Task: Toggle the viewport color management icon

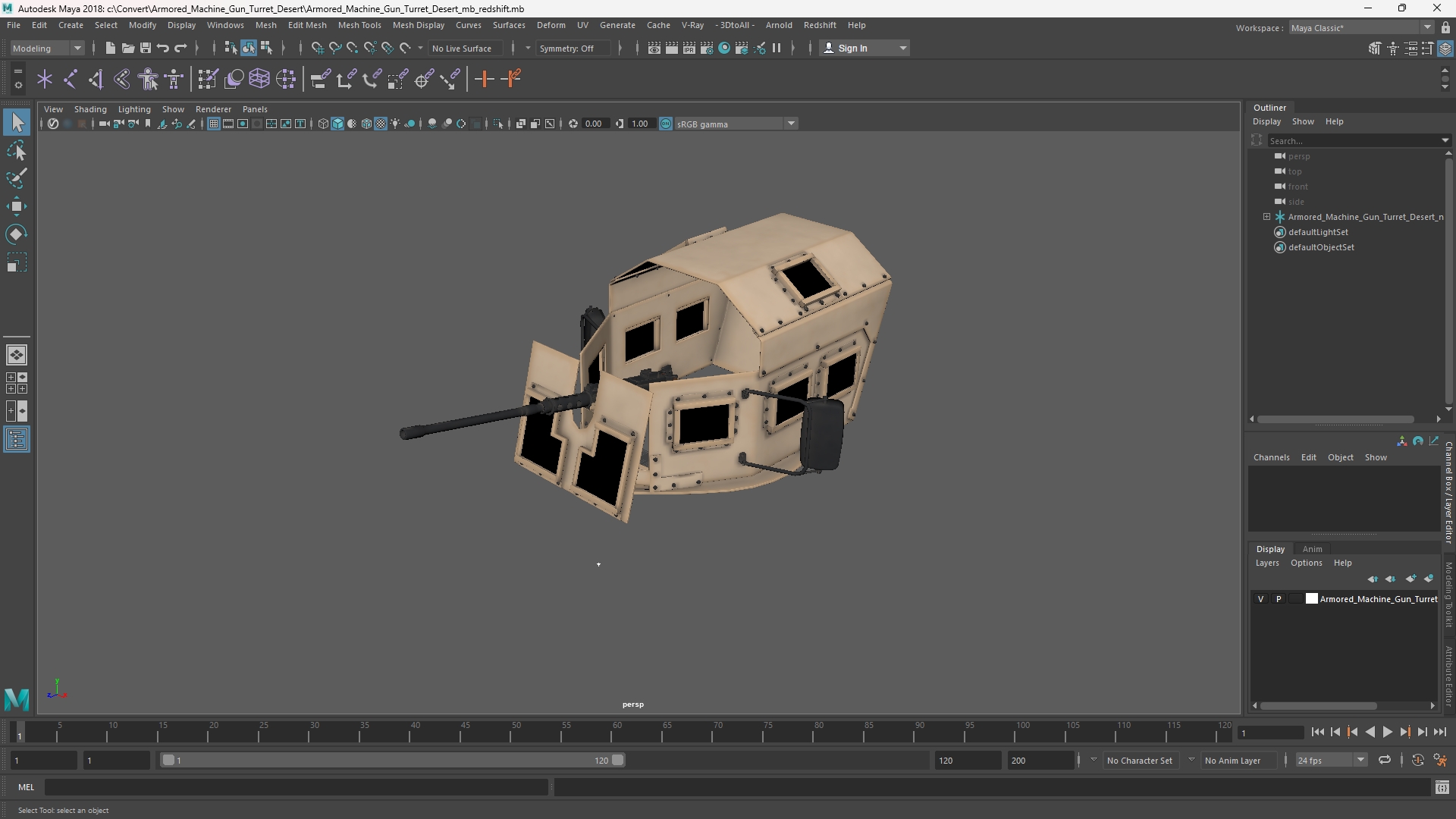Action: 666,124
